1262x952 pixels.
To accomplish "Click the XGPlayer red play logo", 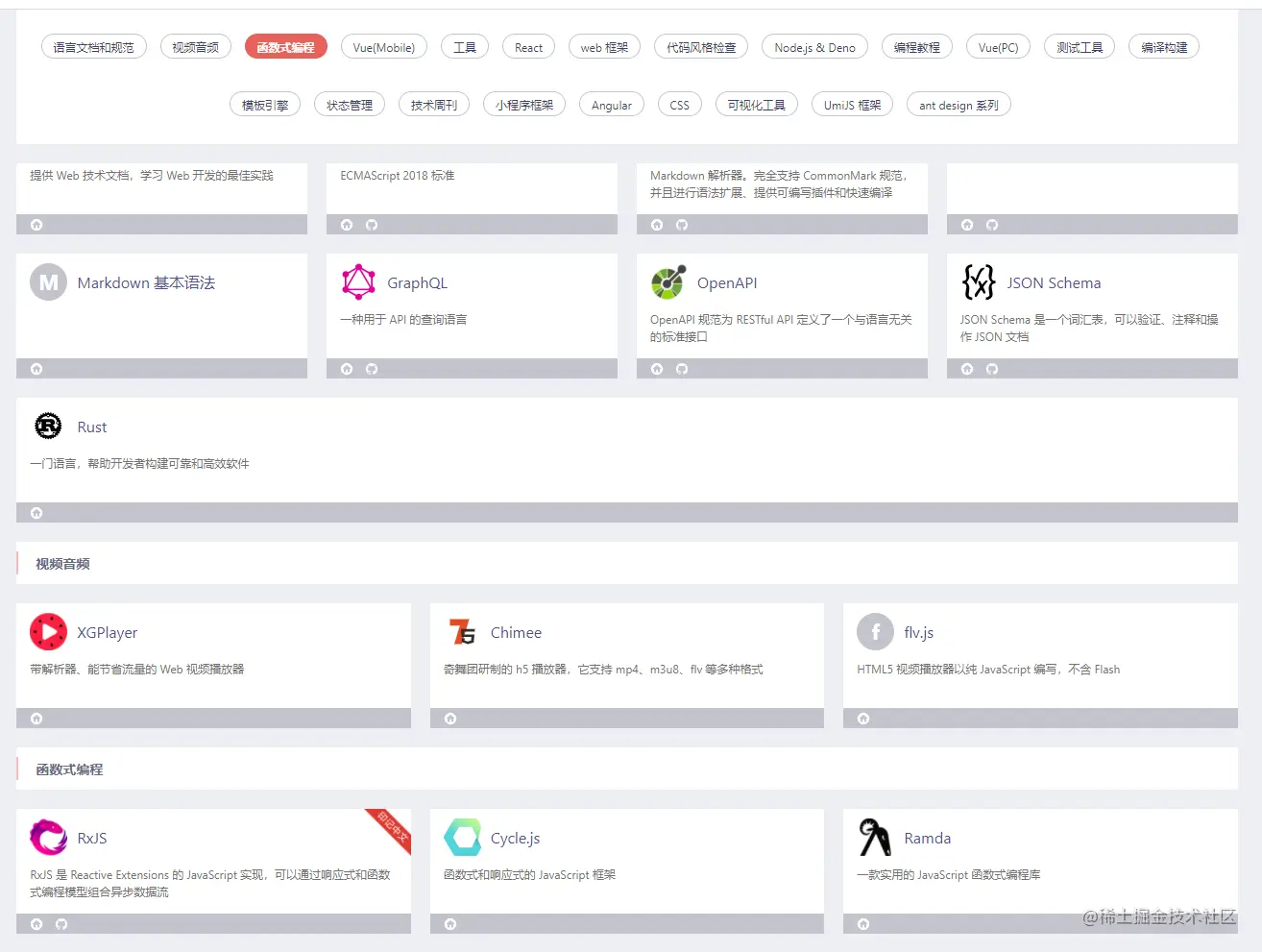I will [48, 632].
